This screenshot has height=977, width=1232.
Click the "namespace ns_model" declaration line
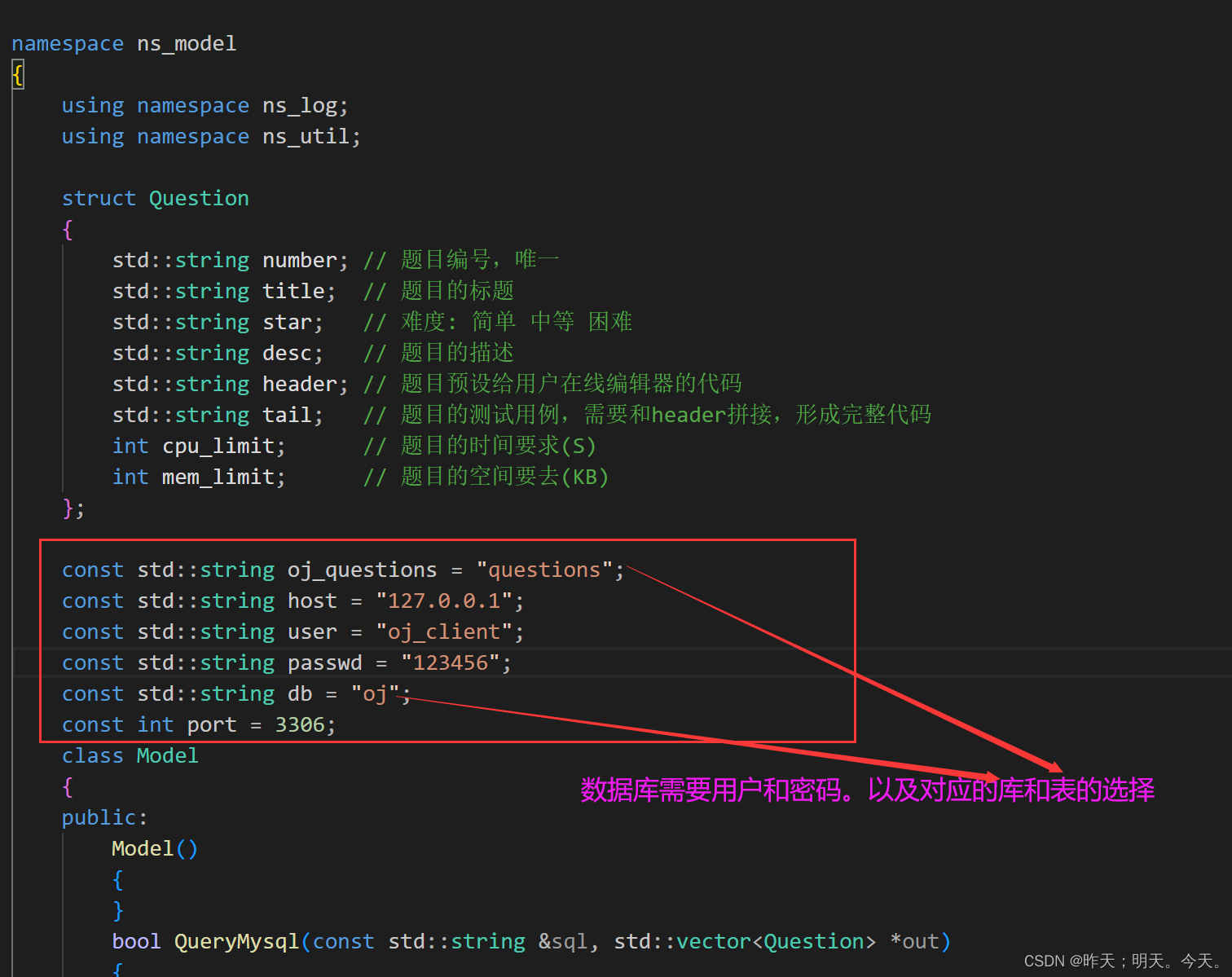124,44
